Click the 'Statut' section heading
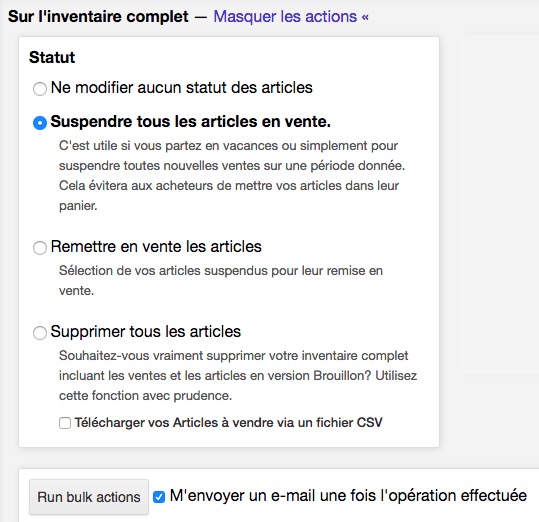The height and width of the screenshot is (522, 539). (x=52, y=57)
